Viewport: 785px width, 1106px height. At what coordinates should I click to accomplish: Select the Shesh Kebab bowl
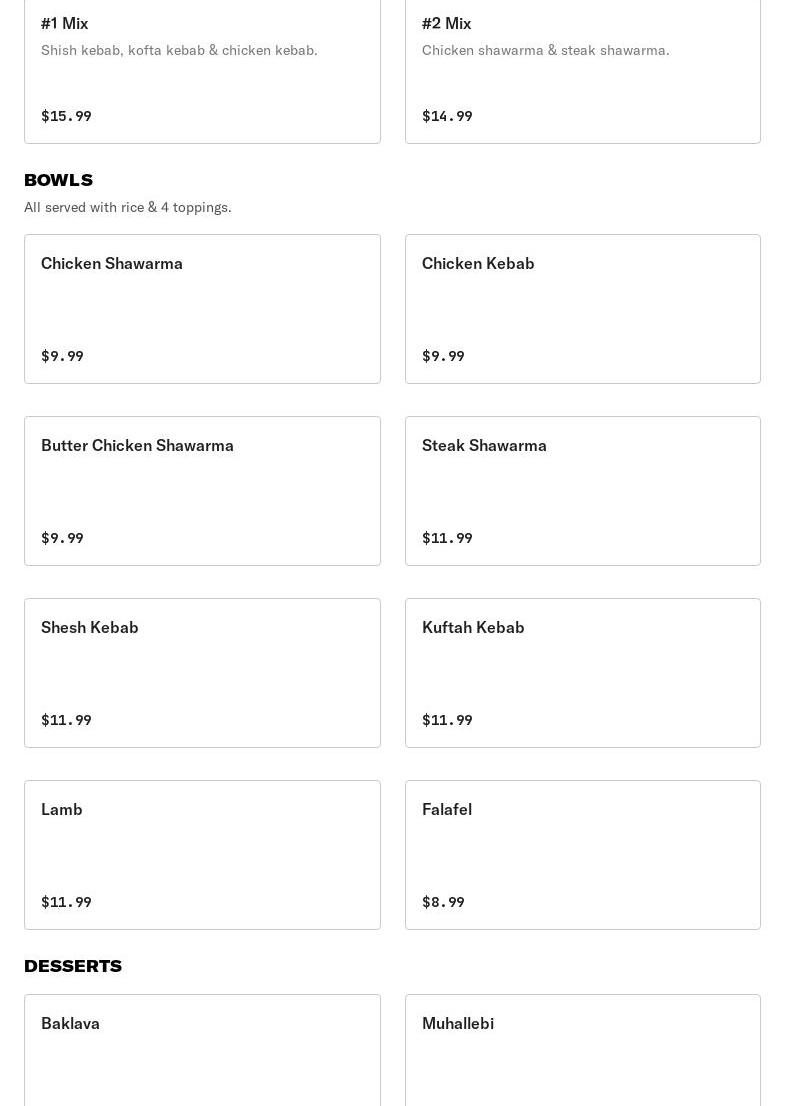(202, 672)
